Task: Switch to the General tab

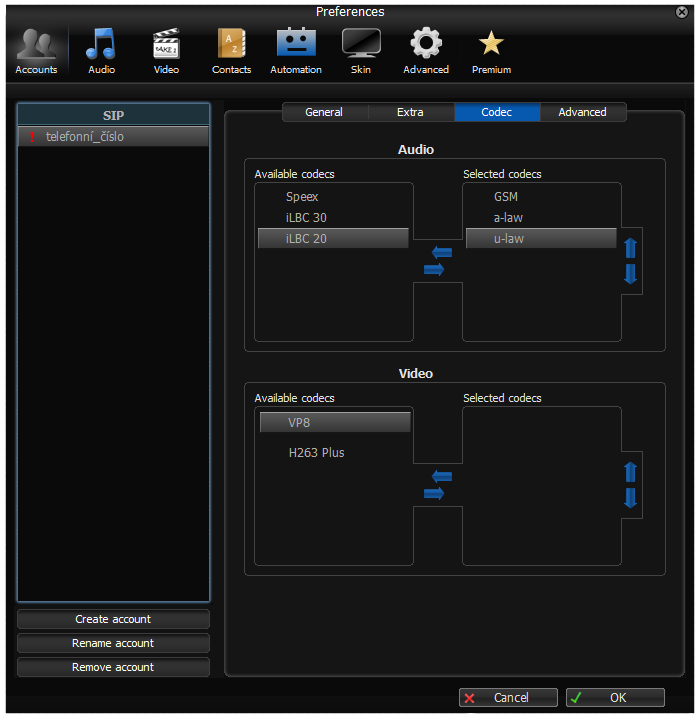Action: coord(324,112)
